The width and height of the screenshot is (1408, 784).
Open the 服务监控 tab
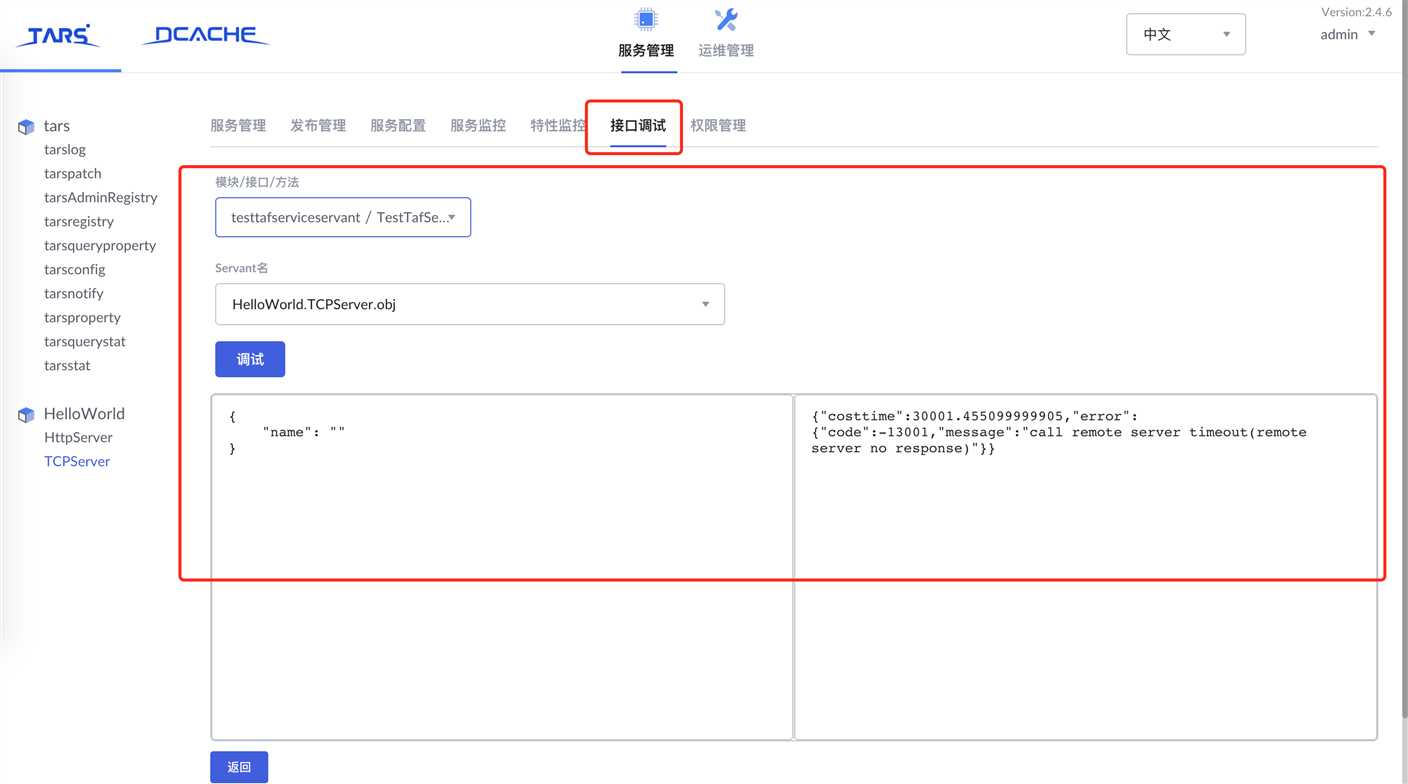[x=478, y=125]
